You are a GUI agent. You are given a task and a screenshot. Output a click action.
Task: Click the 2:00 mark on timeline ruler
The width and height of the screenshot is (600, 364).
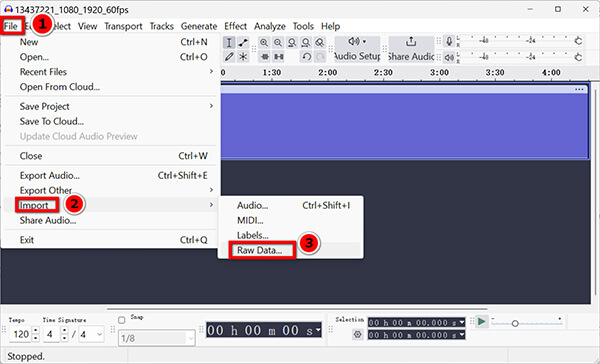tap(328, 73)
